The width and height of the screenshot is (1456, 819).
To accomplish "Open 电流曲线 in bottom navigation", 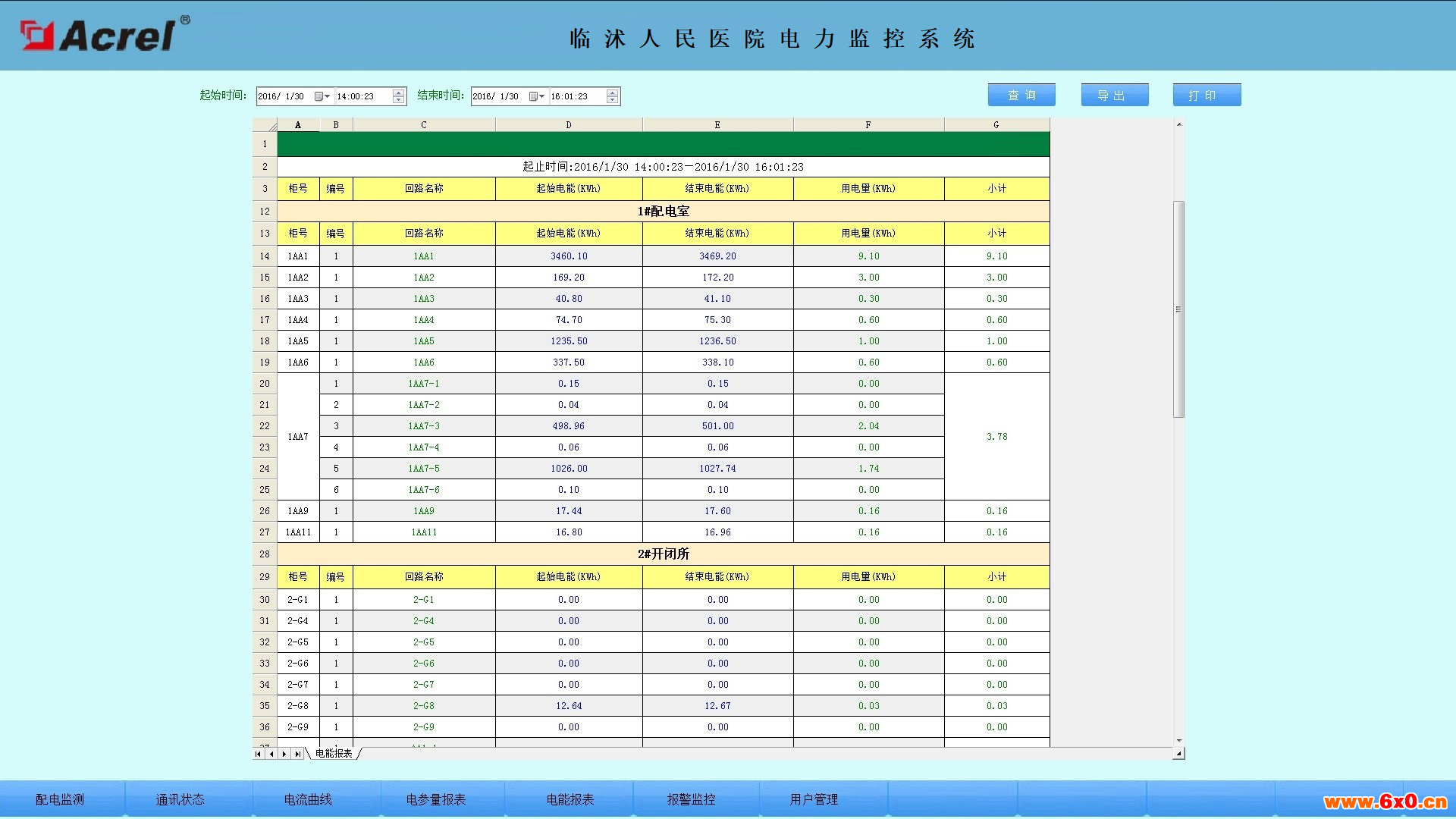I will pos(308,799).
